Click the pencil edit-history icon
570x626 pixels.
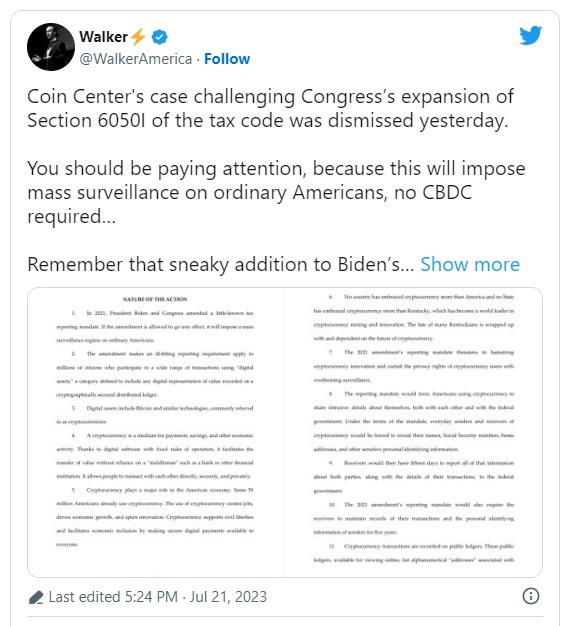(36, 598)
